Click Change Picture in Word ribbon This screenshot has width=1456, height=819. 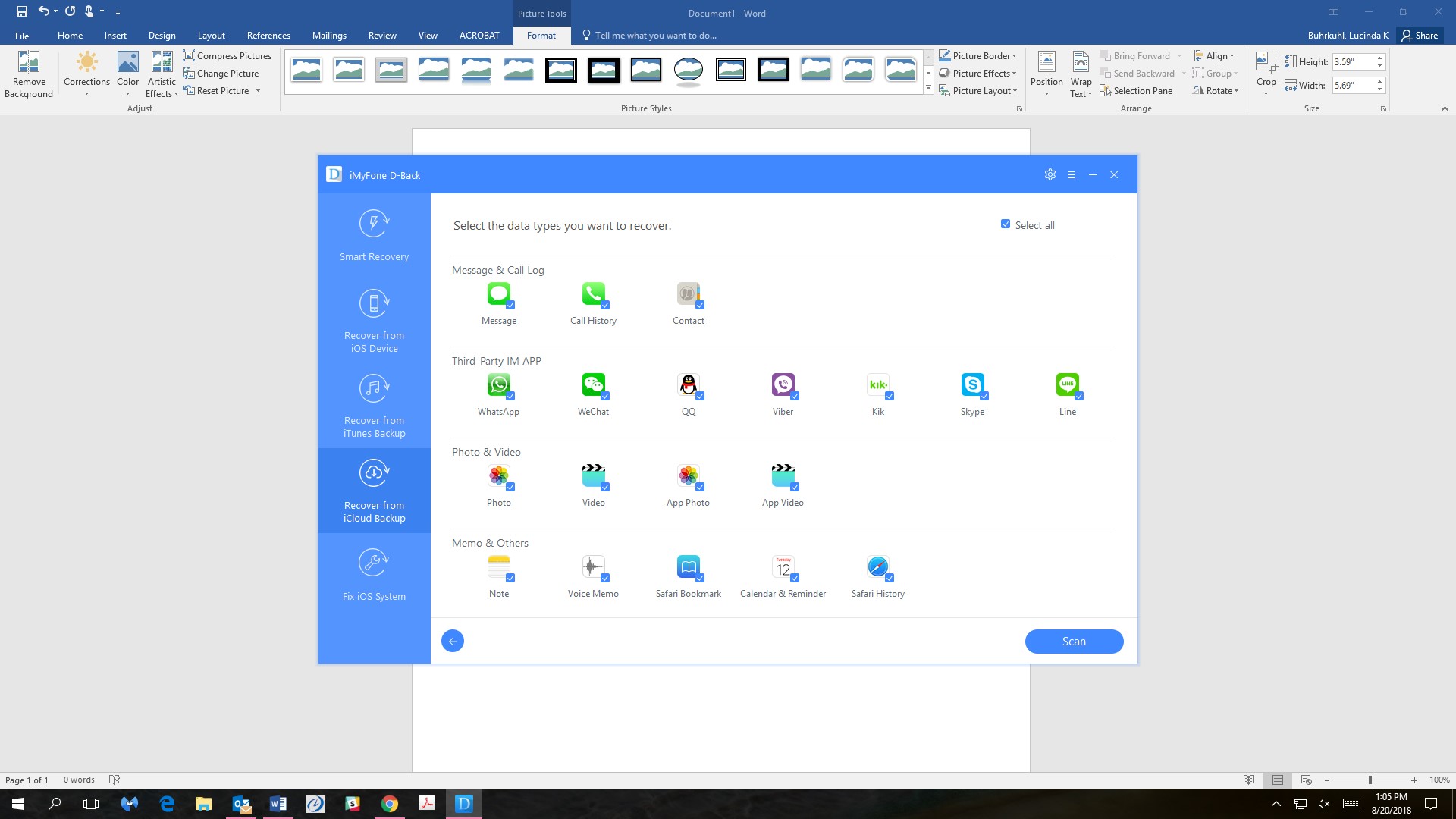[x=221, y=73]
